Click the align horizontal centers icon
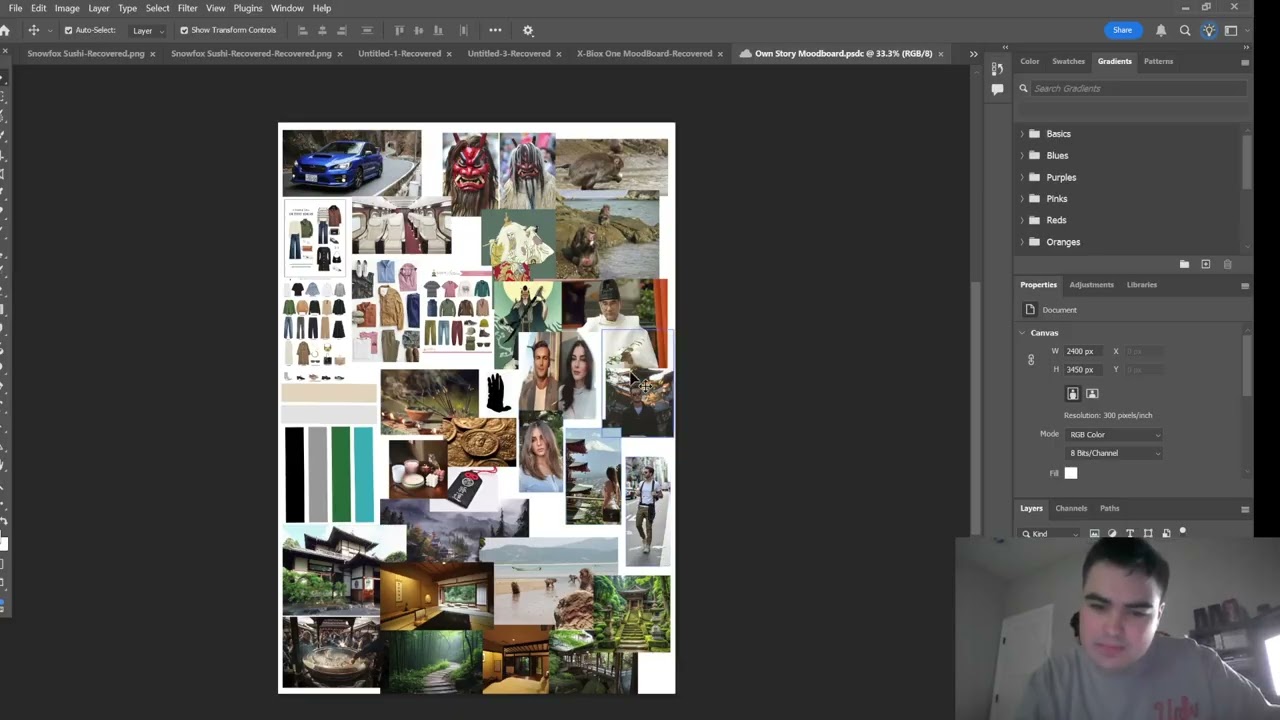This screenshot has height=720, width=1280. [x=322, y=30]
